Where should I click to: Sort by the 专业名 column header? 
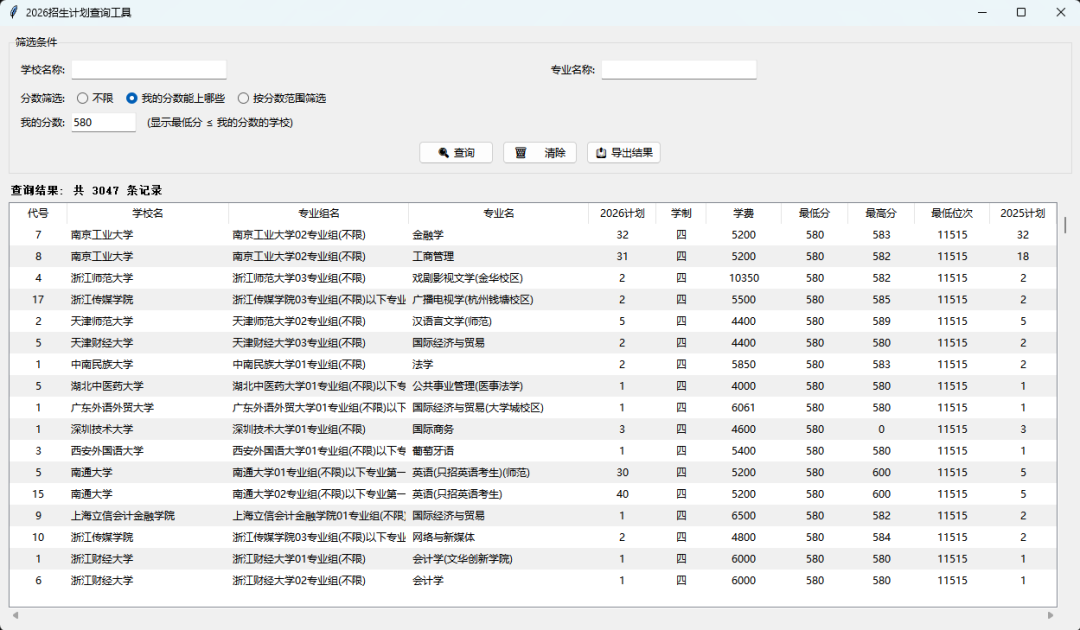click(498, 213)
